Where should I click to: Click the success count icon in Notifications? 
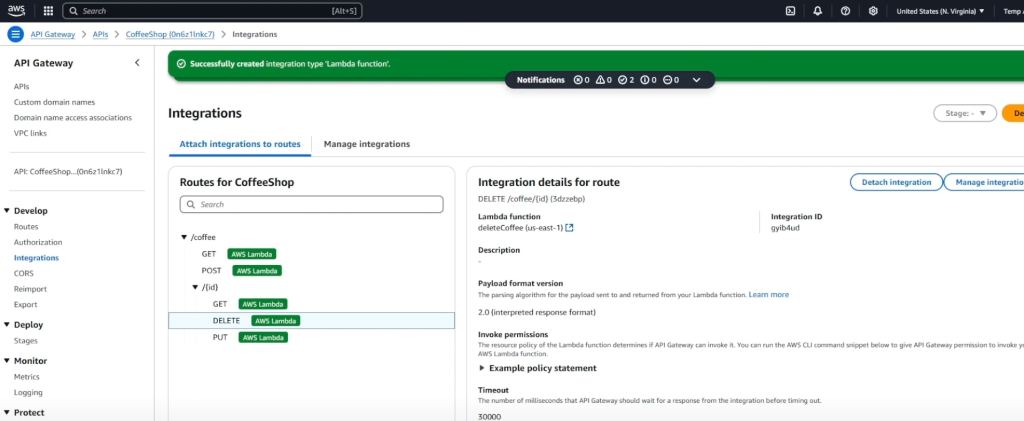(622, 80)
